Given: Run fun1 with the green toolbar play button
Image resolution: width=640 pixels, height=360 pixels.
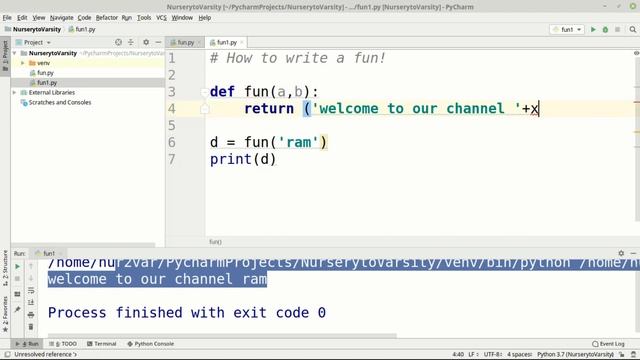Looking at the screenshot, I should tap(593, 29).
